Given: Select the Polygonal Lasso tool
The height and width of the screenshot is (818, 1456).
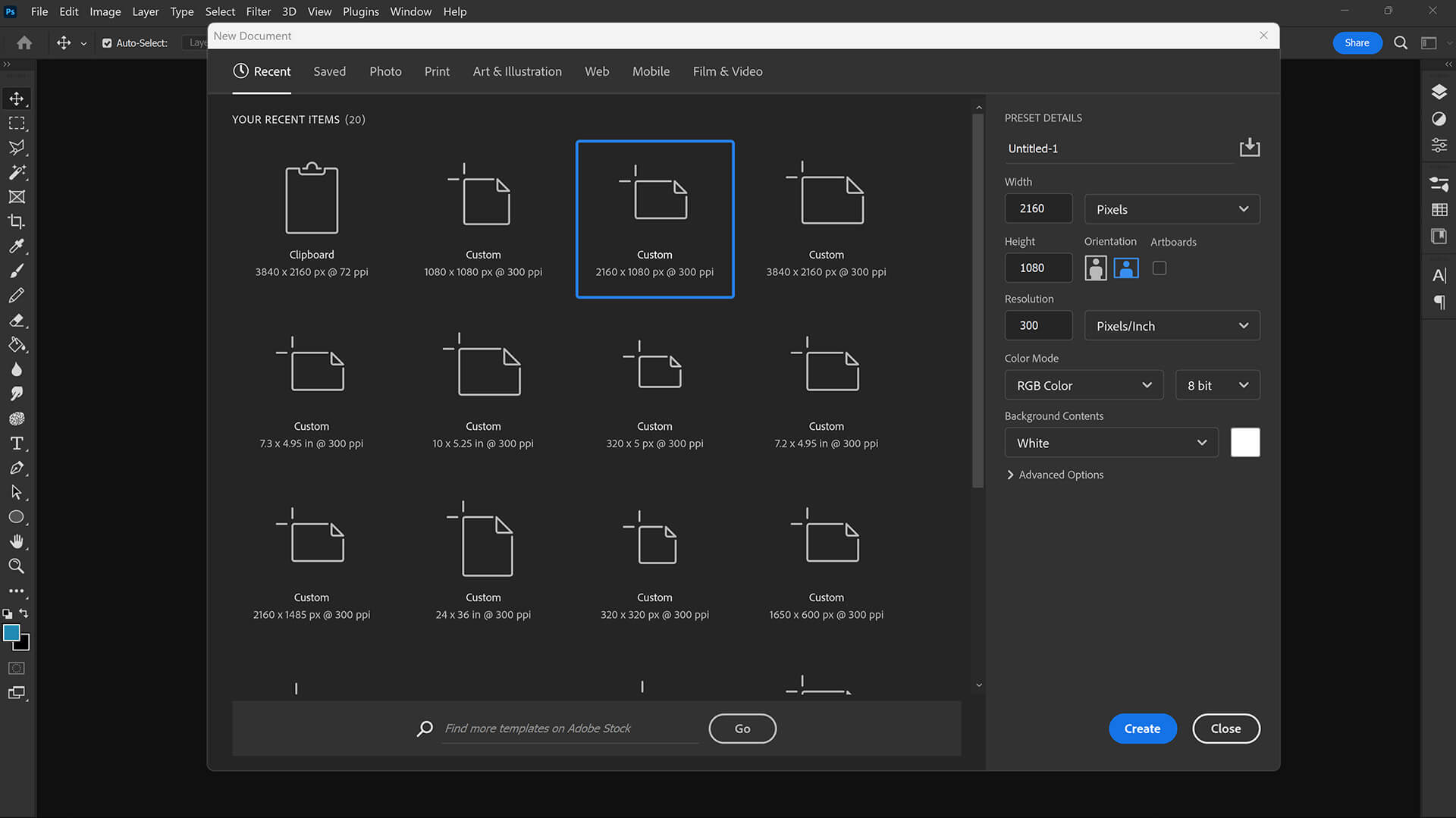Looking at the screenshot, I should pyautogui.click(x=17, y=148).
